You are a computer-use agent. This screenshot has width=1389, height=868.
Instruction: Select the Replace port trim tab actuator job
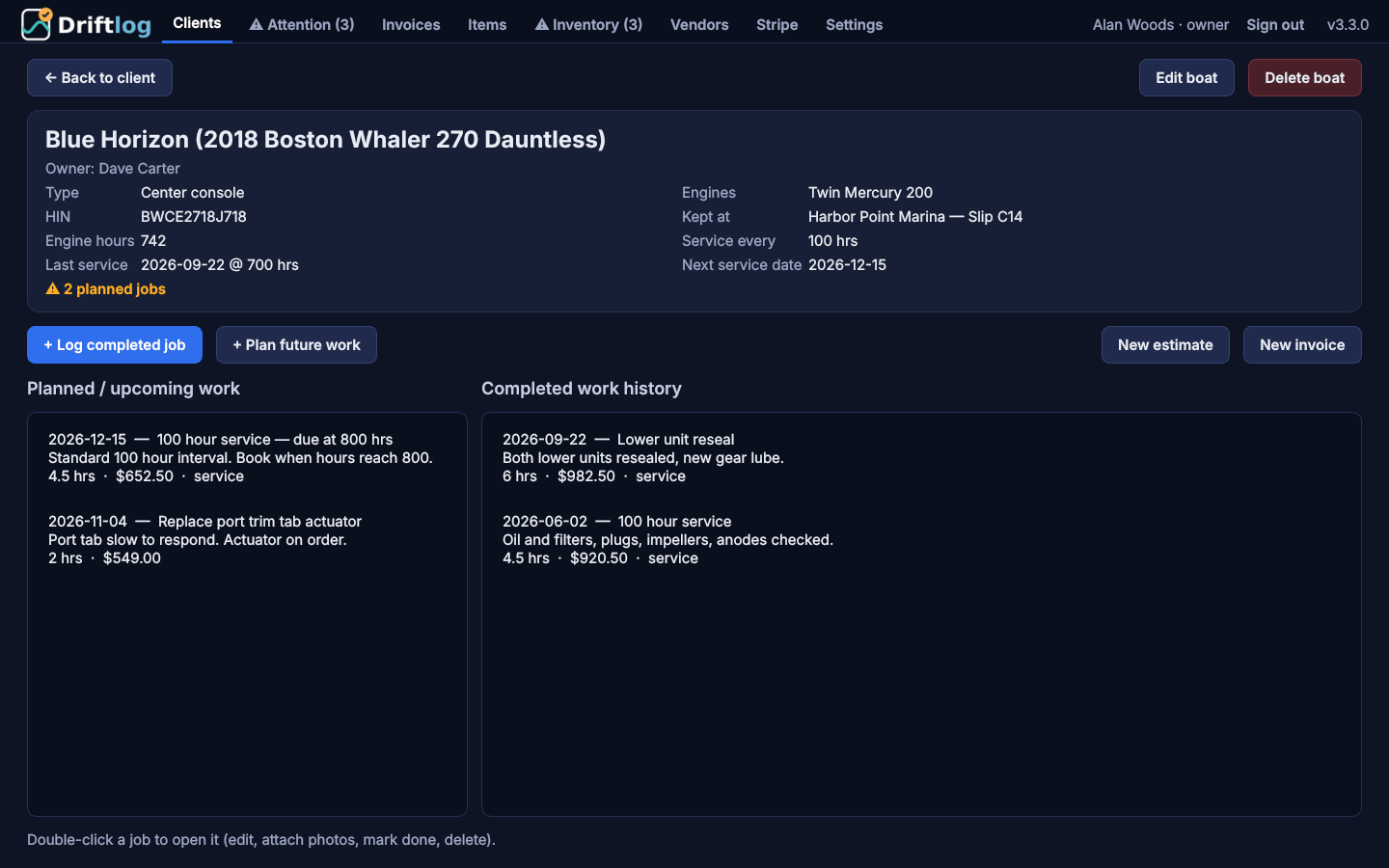(x=247, y=540)
